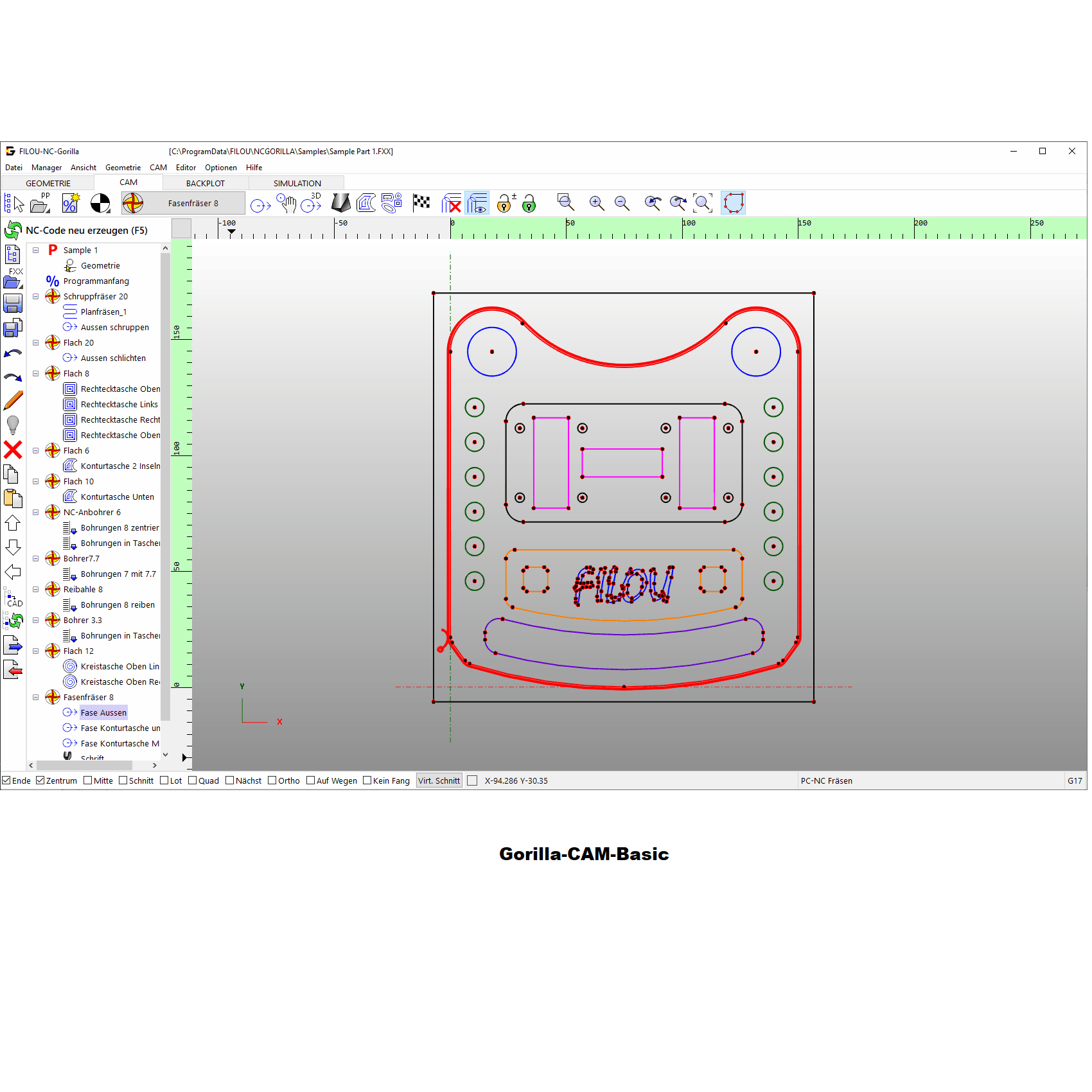Open the Geometrie menu

coord(123,168)
